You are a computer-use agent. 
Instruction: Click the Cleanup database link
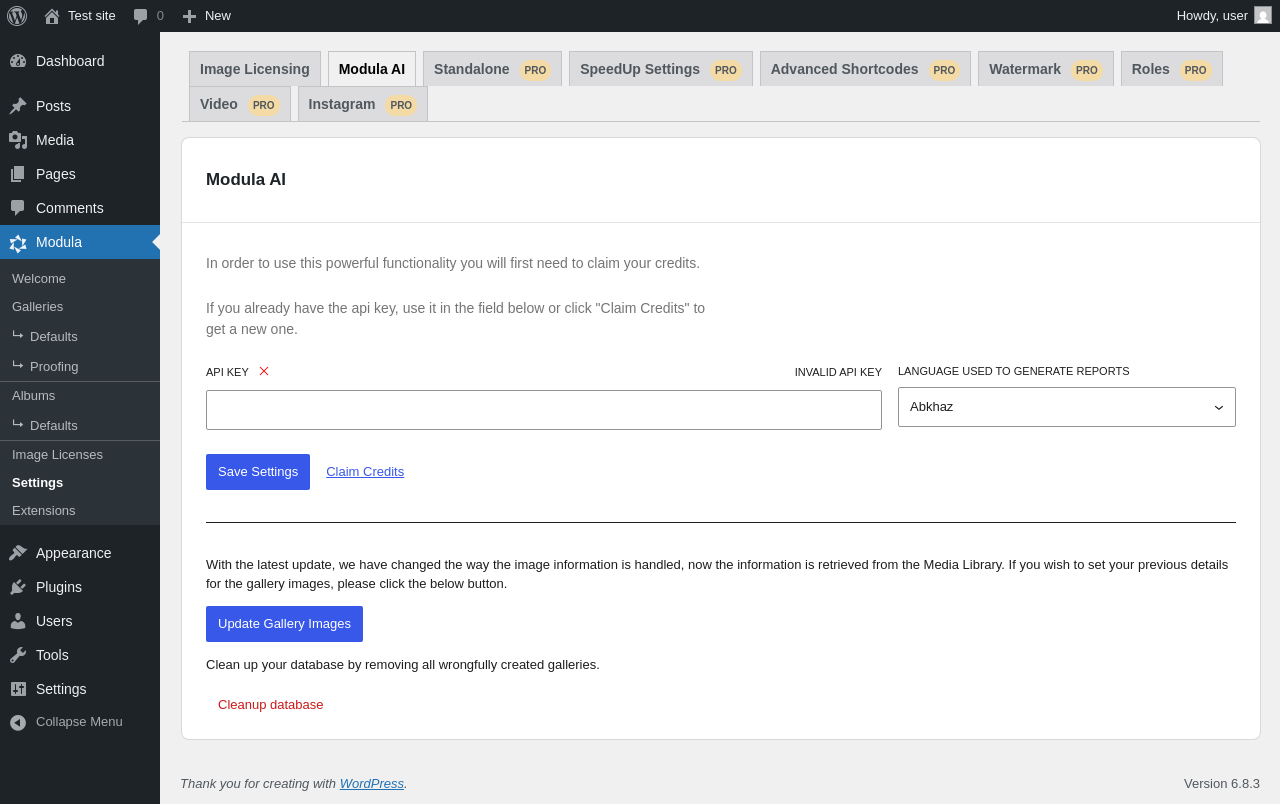270,705
